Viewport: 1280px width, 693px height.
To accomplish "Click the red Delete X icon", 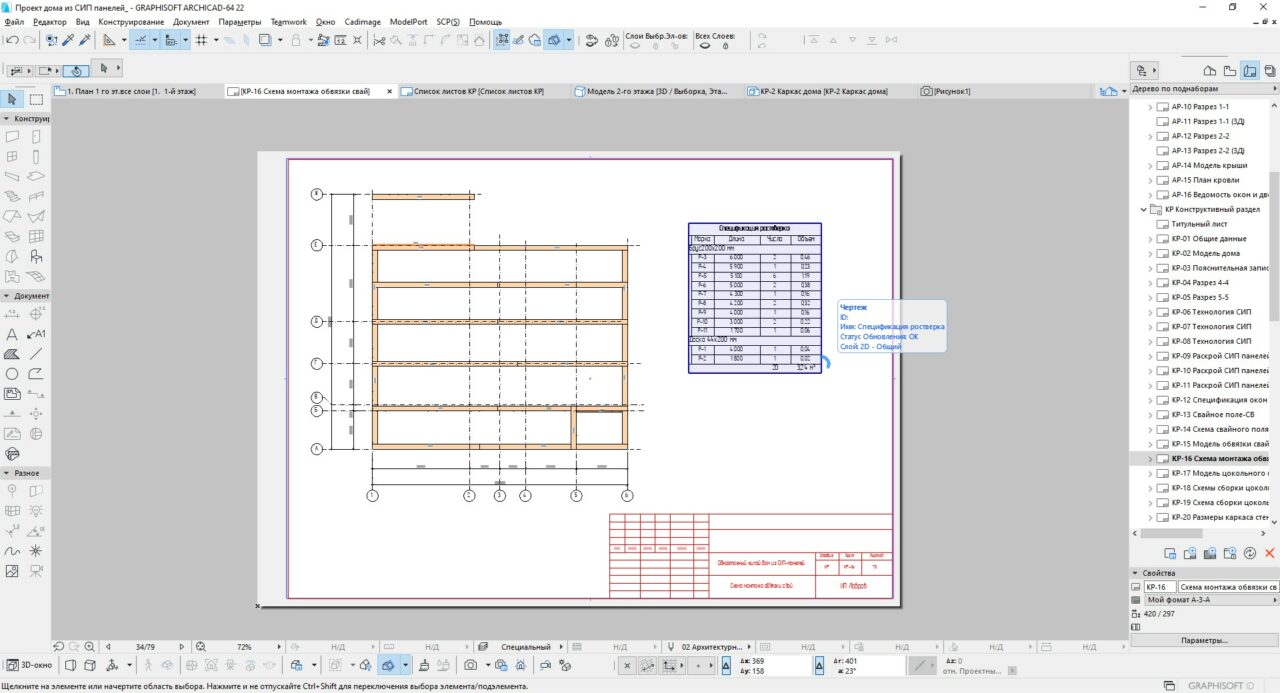I will pos(1270,553).
